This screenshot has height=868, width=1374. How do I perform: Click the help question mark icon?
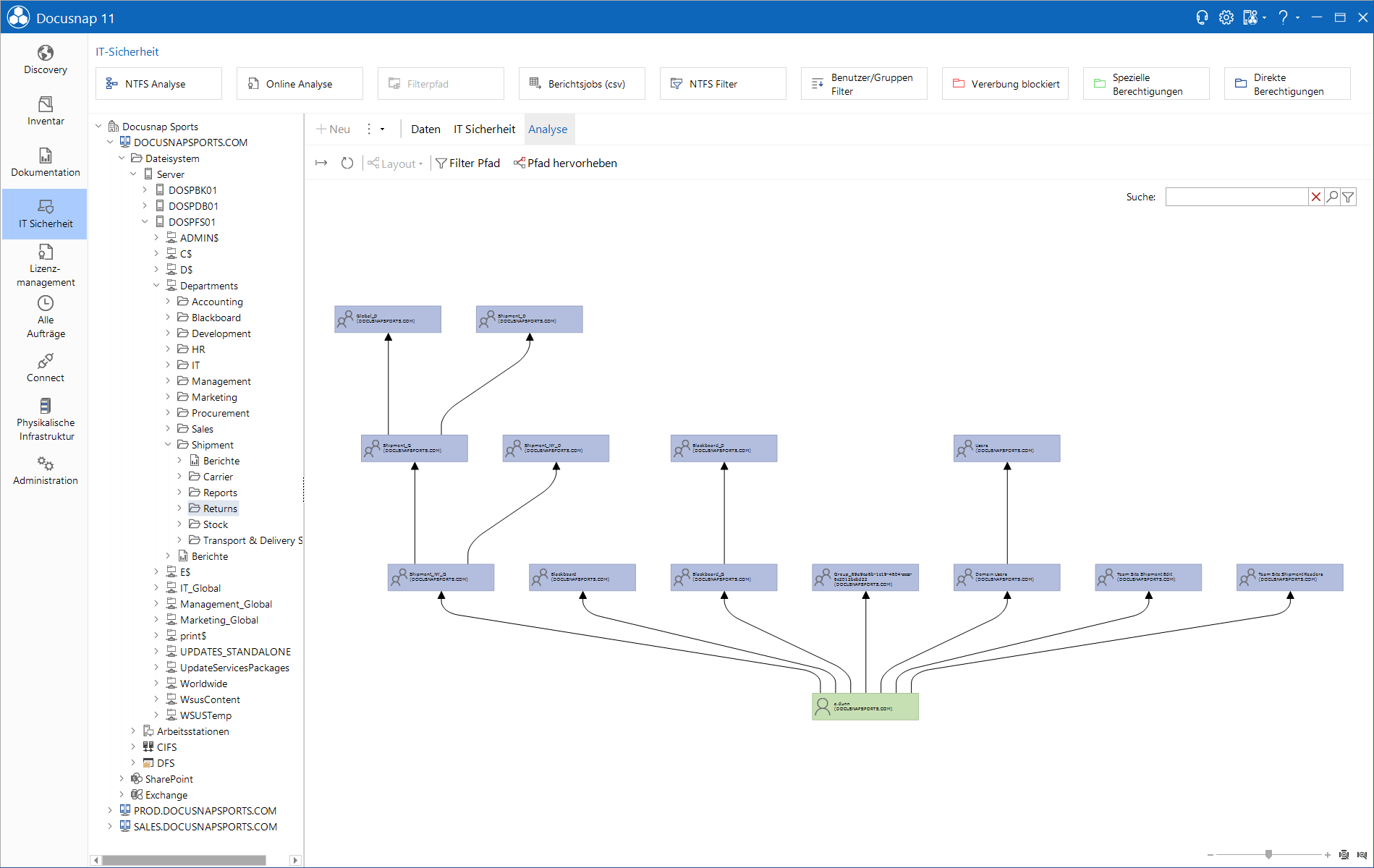1283,17
